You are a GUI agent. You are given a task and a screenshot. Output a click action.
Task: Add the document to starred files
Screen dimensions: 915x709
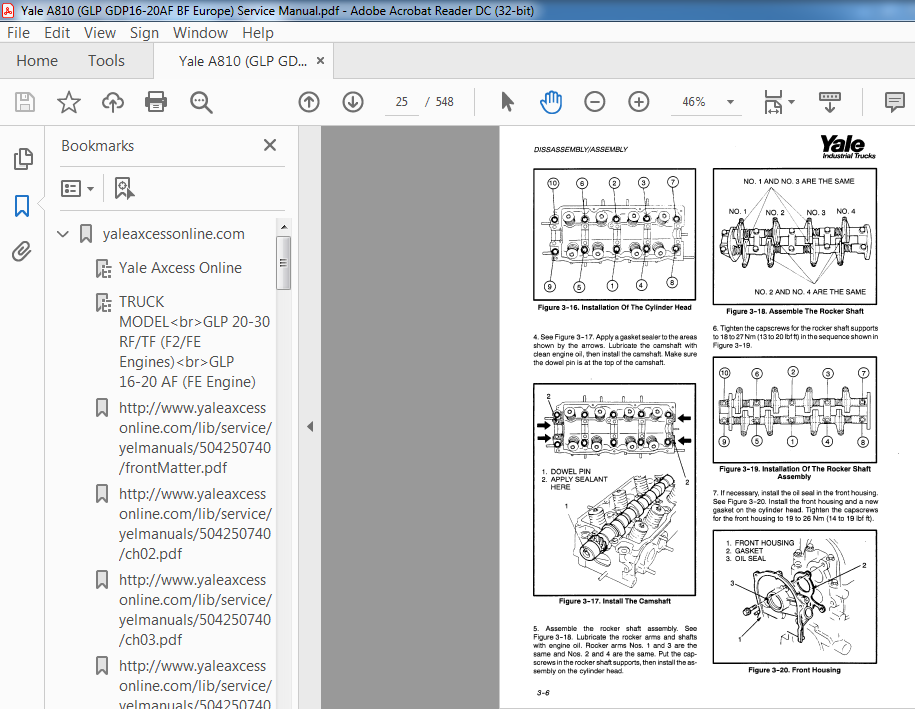[68, 102]
